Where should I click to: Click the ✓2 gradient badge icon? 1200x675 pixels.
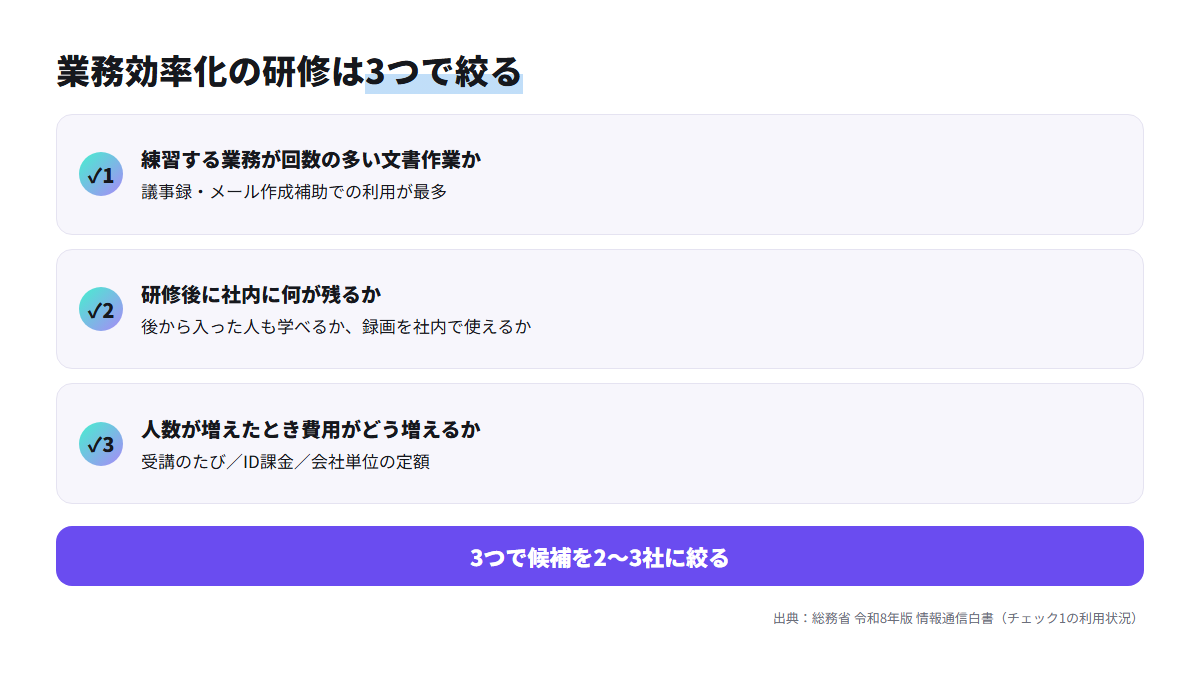coord(101,309)
